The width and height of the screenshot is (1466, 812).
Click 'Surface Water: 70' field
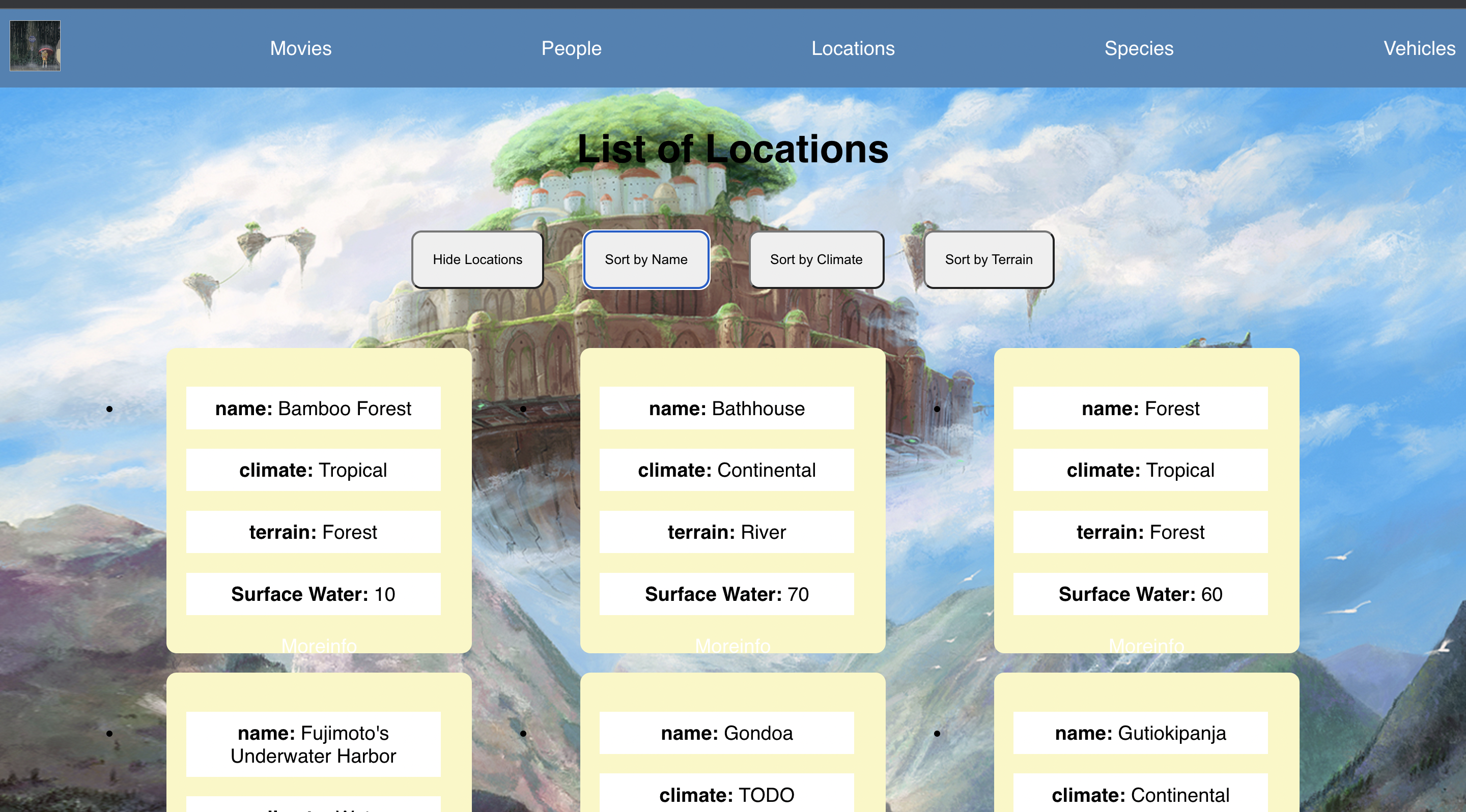[x=727, y=594]
